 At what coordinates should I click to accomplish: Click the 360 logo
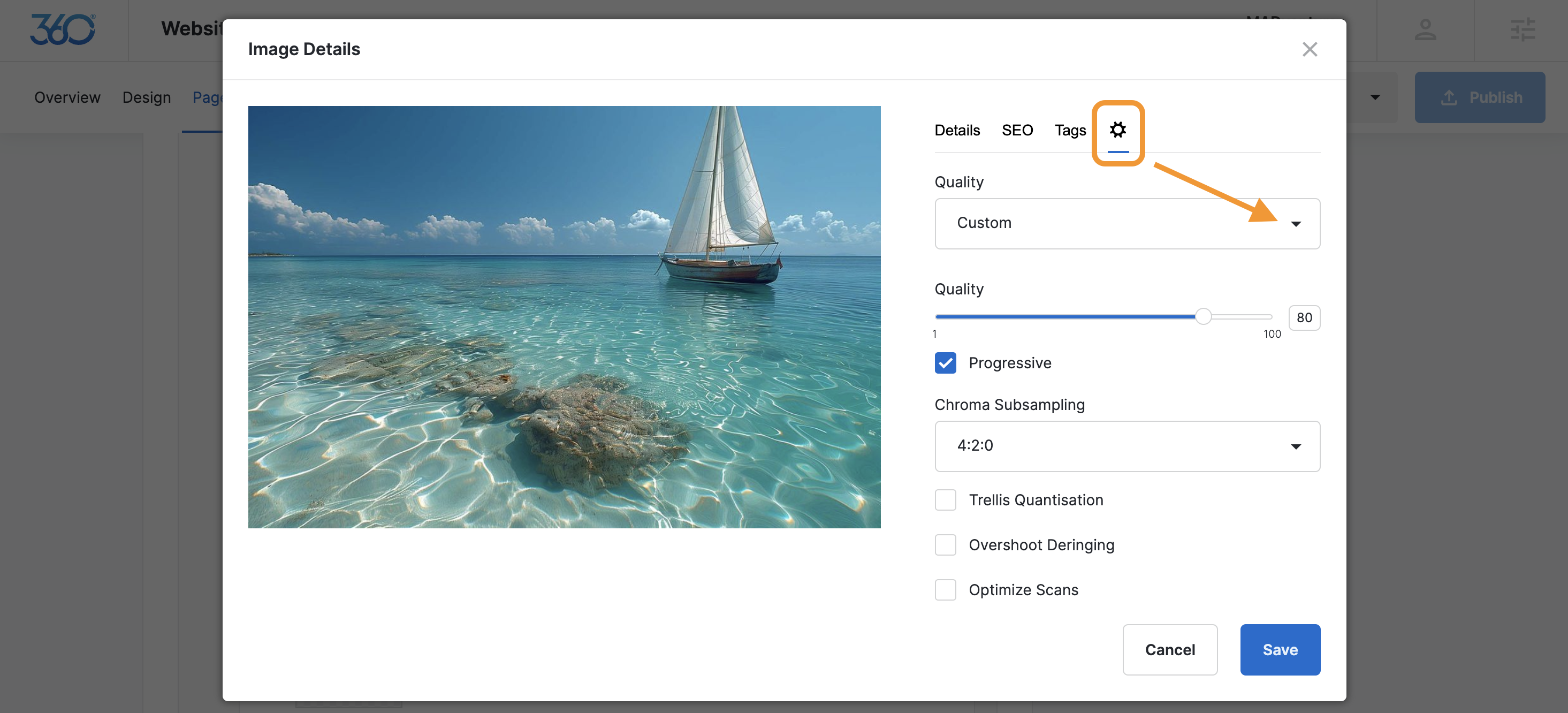pos(63,29)
